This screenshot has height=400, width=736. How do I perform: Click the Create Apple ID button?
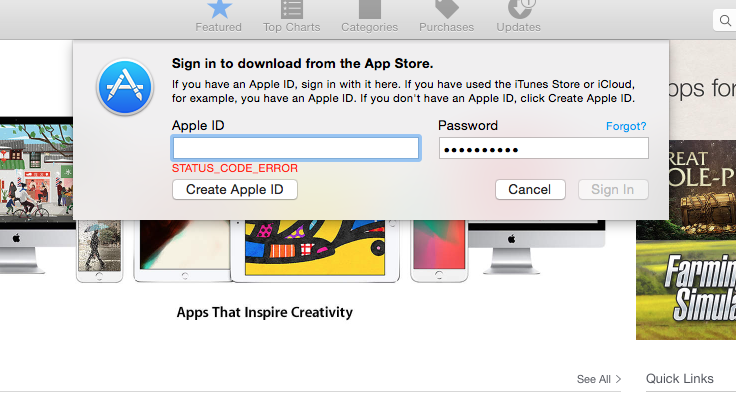[235, 190]
